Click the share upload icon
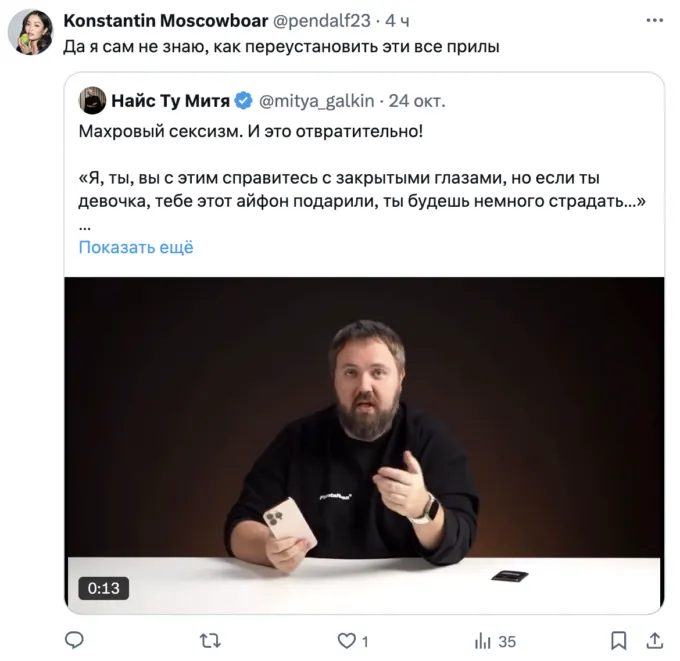This screenshot has width=680, height=661. [654, 640]
